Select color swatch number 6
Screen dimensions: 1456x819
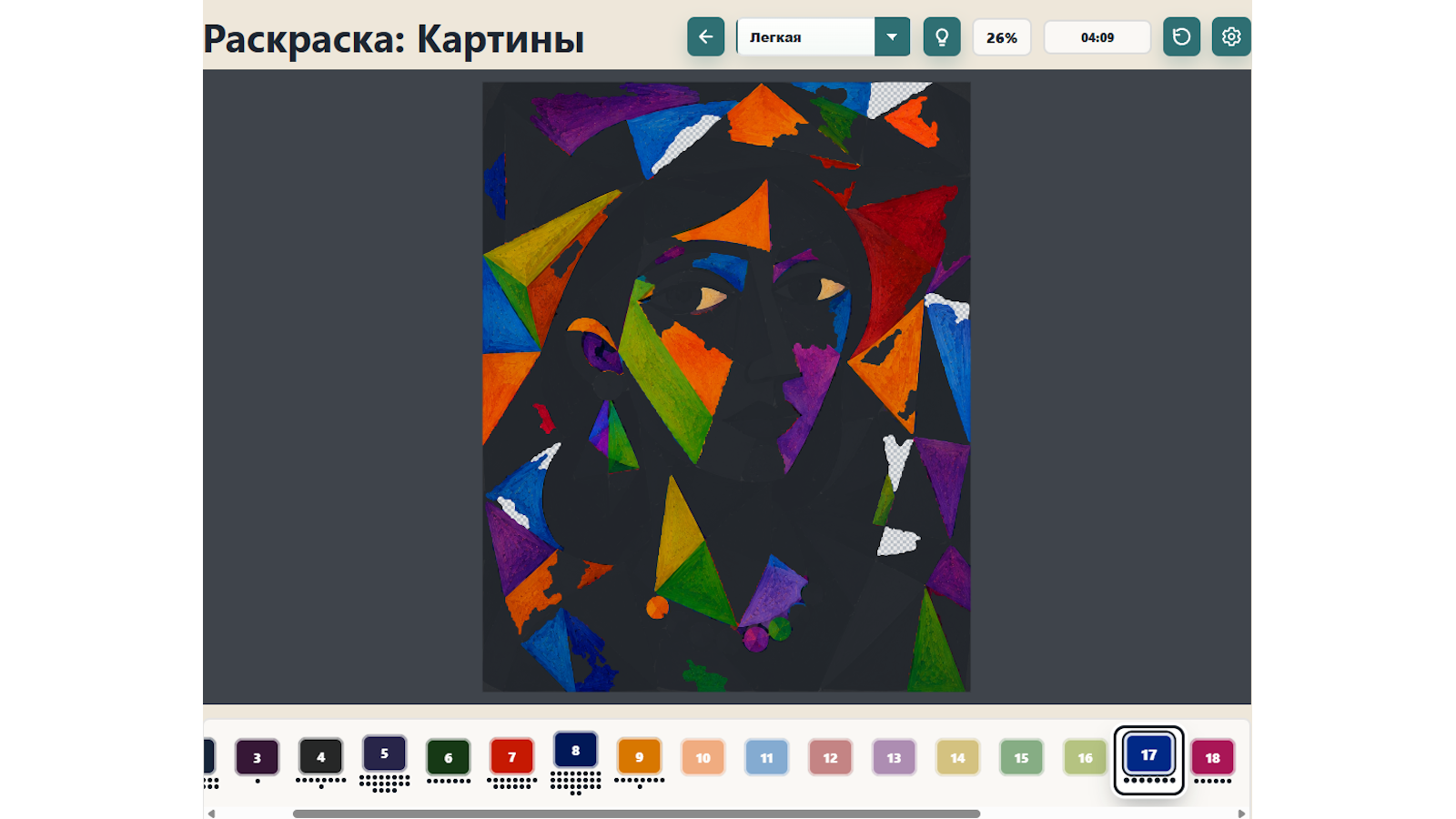[448, 757]
